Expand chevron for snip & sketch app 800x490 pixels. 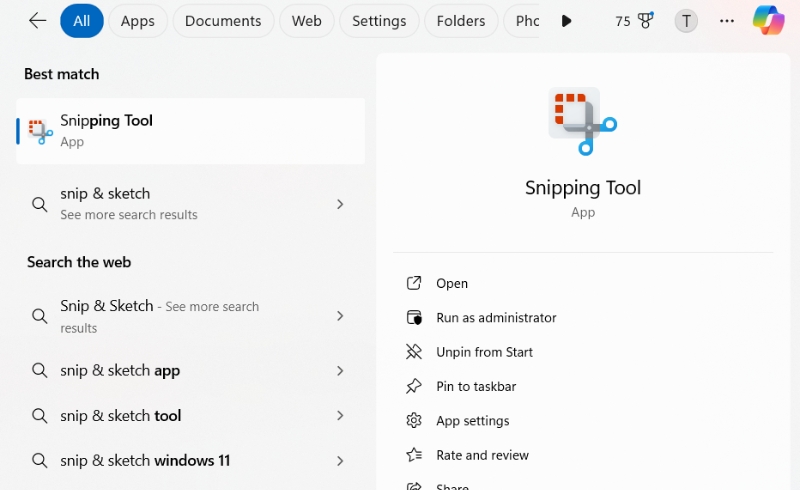tap(340, 371)
